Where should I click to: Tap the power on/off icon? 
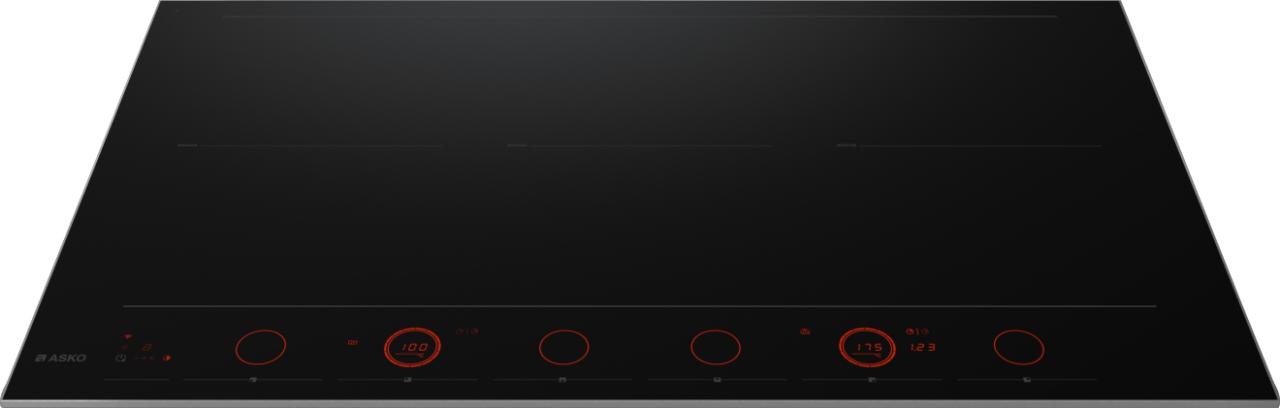point(120,358)
